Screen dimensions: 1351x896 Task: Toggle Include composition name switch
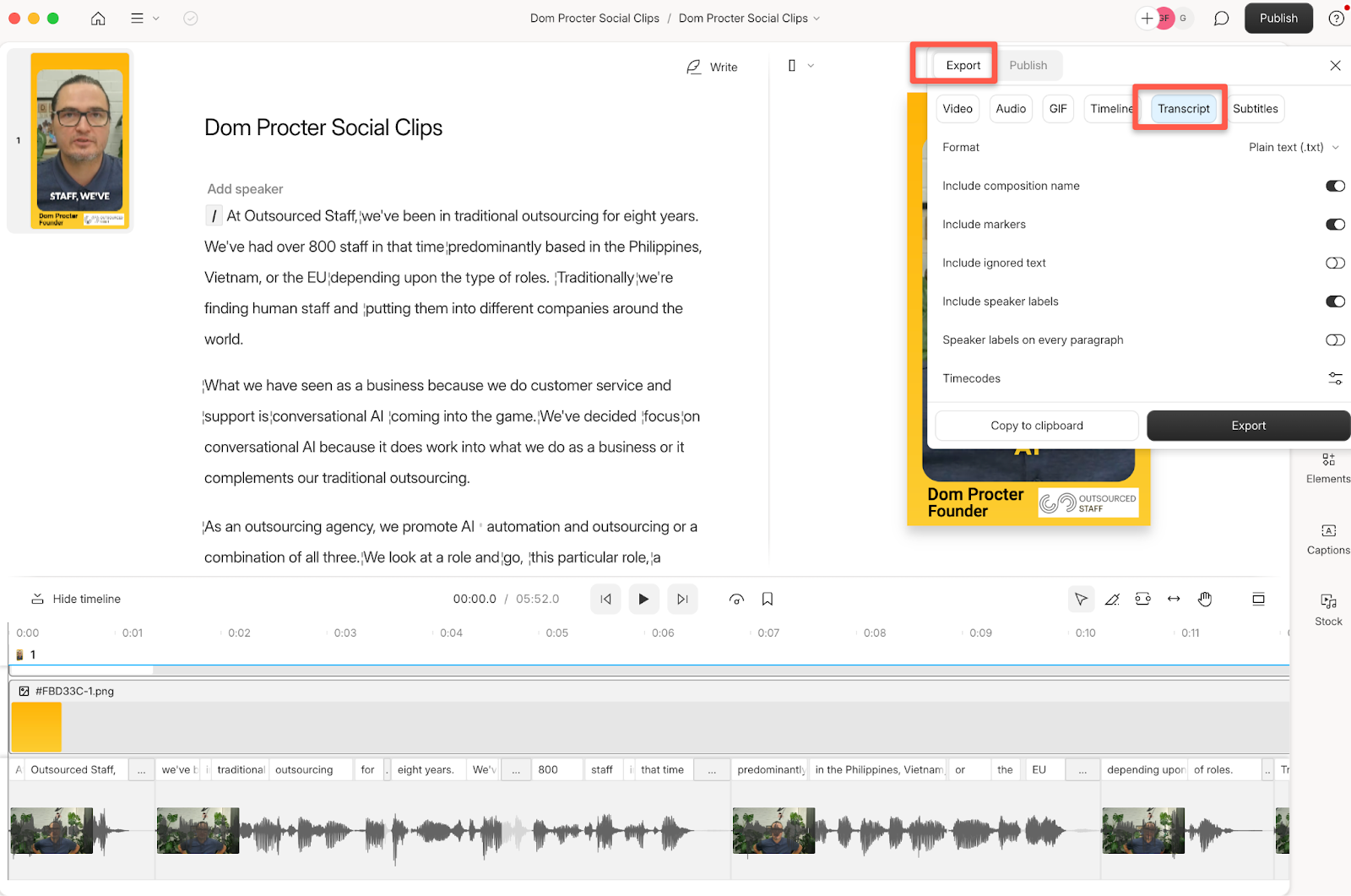pos(1335,186)
